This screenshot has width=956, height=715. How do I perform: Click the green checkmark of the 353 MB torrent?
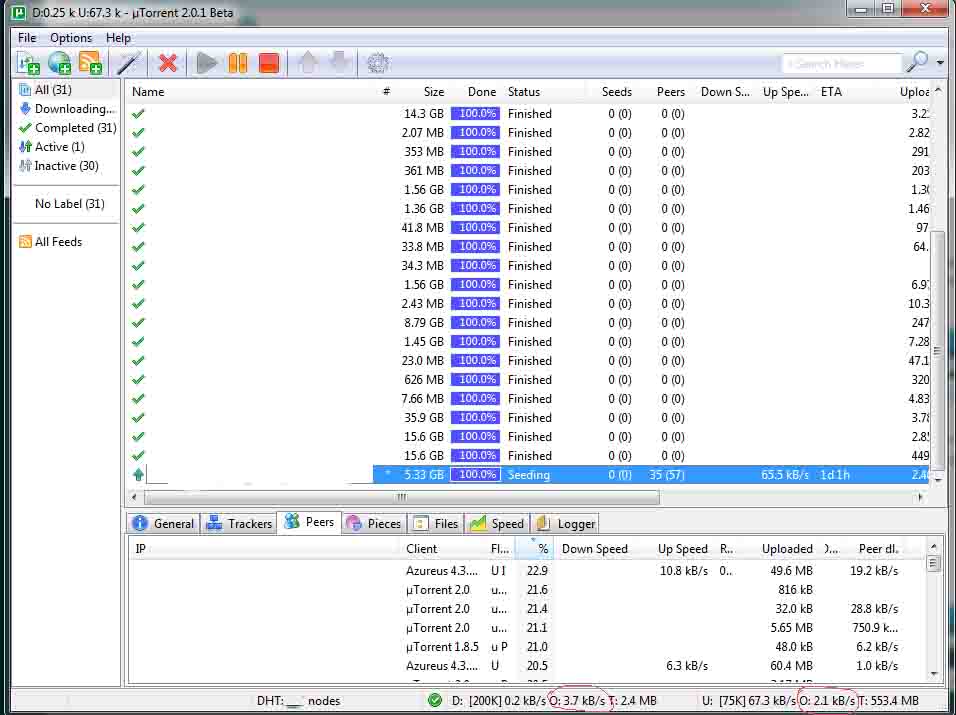point(138,151)
